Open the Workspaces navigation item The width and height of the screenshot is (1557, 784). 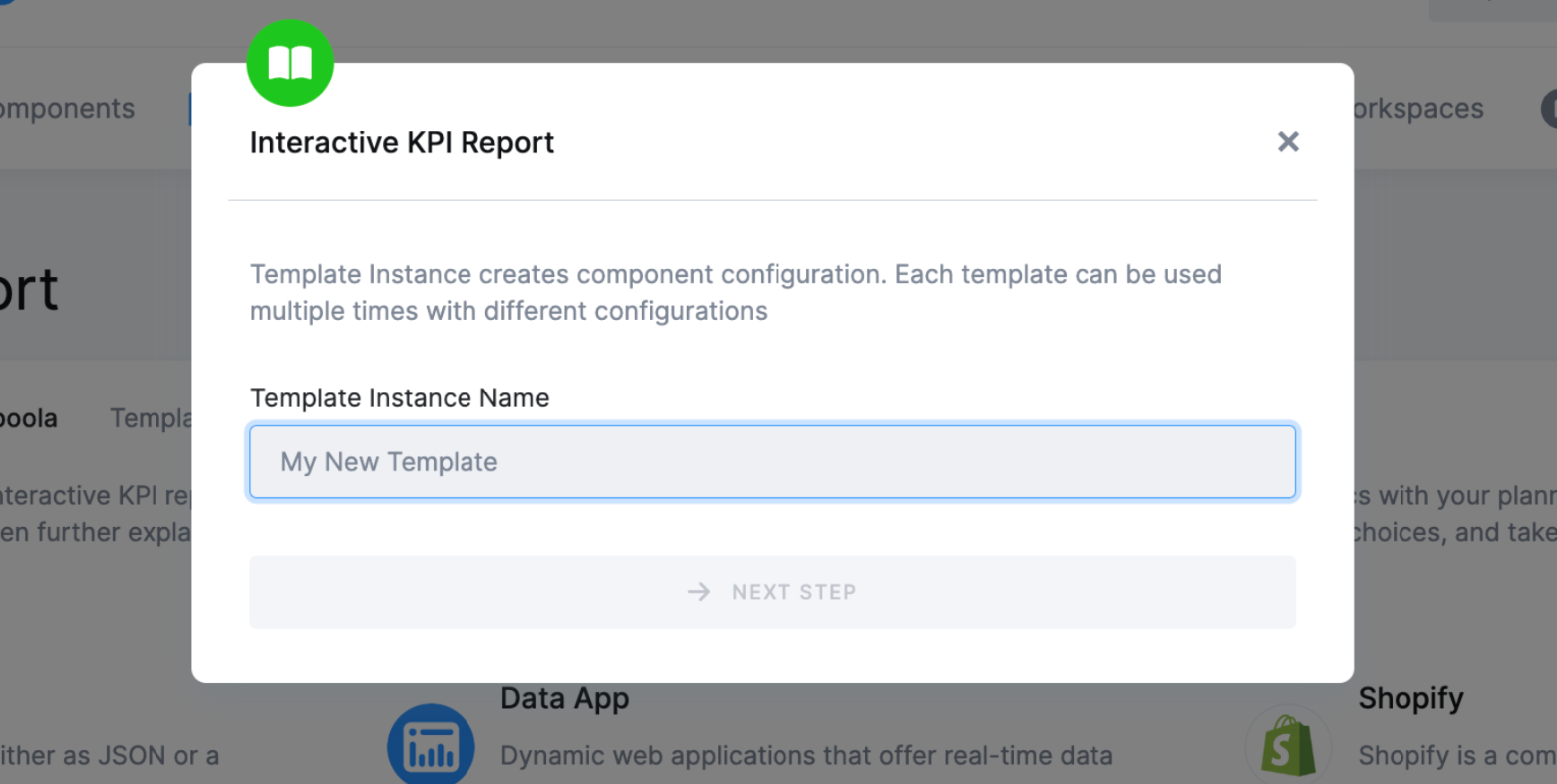pyautogui.click(x=1418, y=109)
